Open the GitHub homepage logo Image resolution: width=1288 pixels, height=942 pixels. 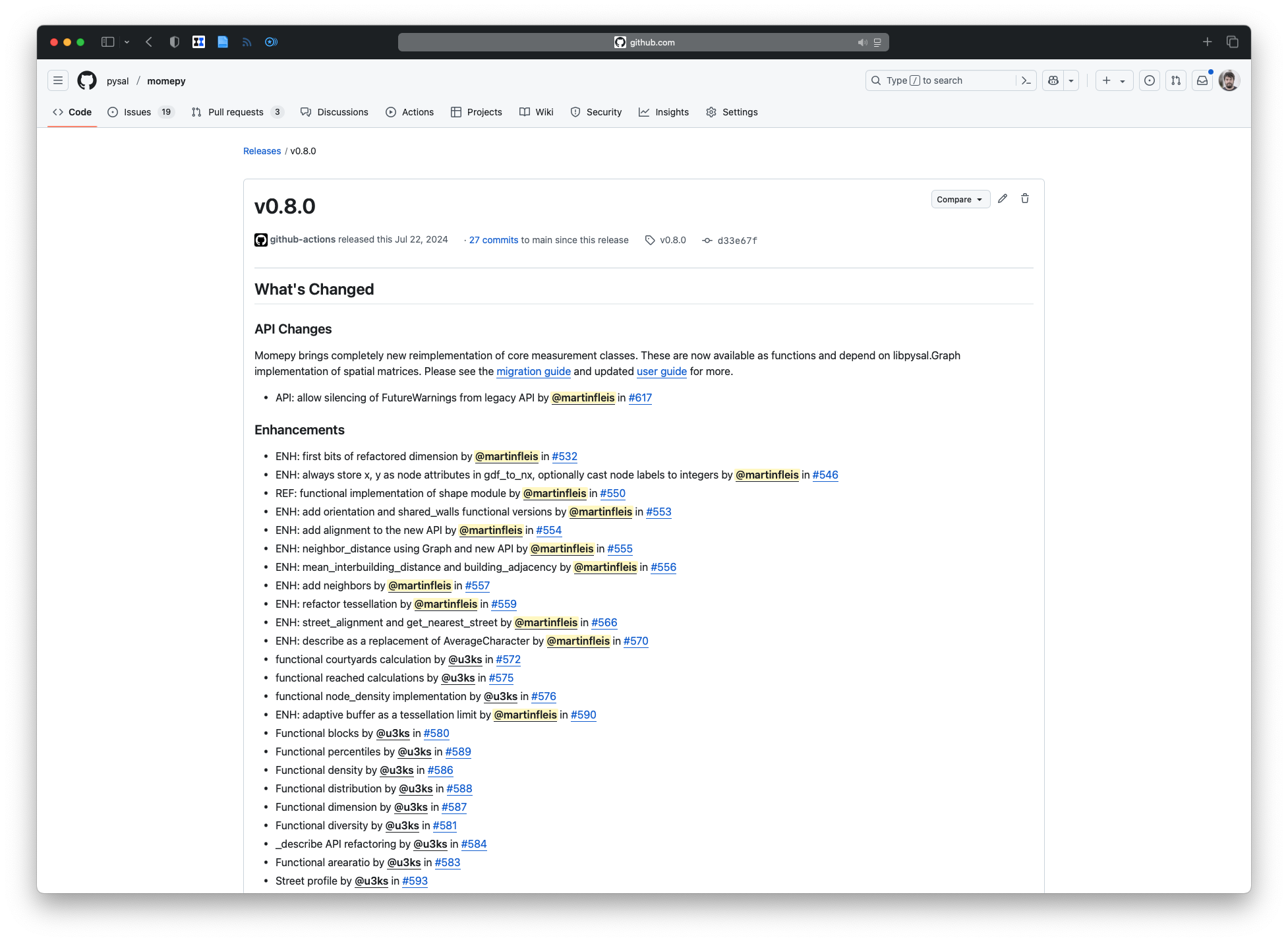[x=87, y=80]
